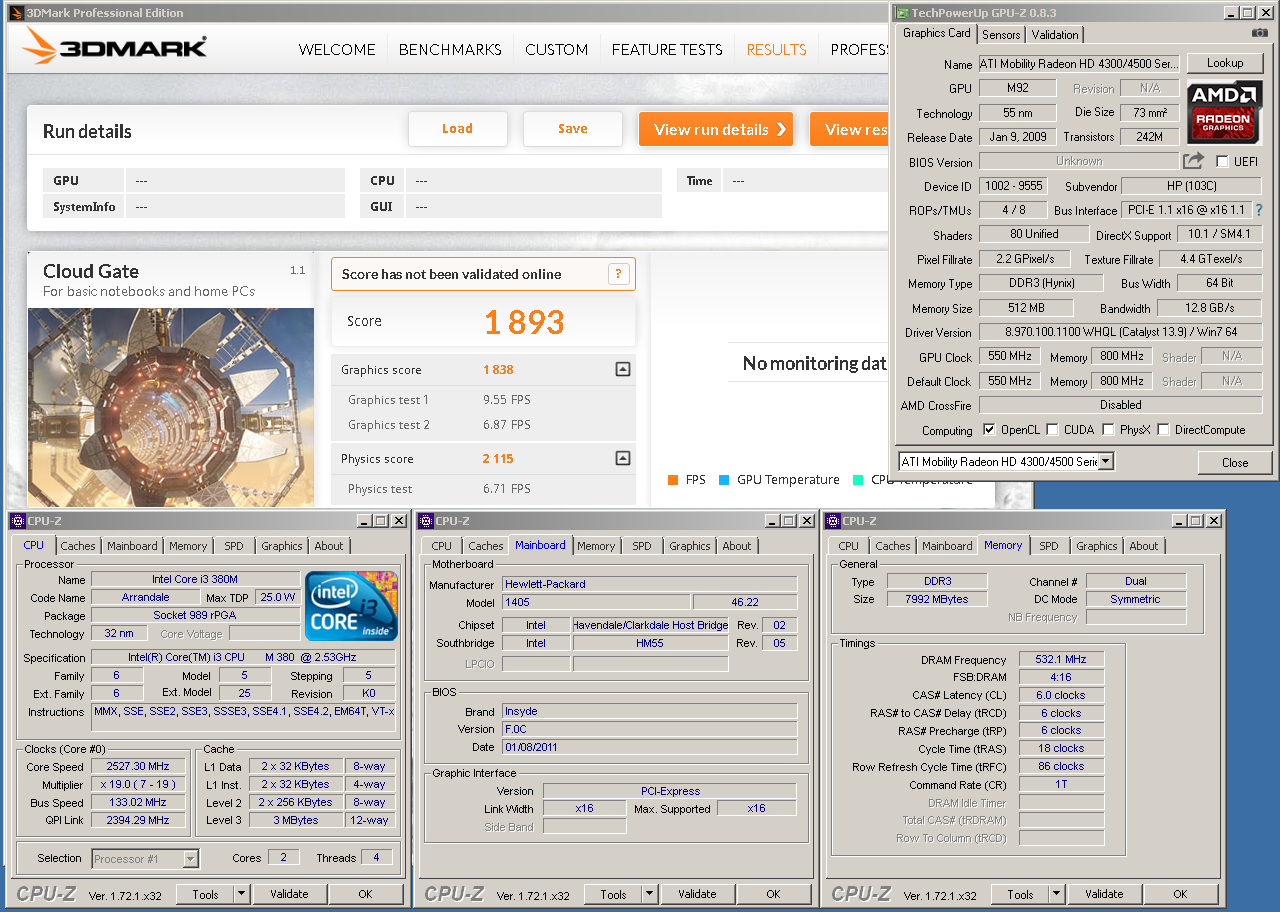Click the DRAM Frequency value 532.1 MHz

click(x=1061, y=660)
